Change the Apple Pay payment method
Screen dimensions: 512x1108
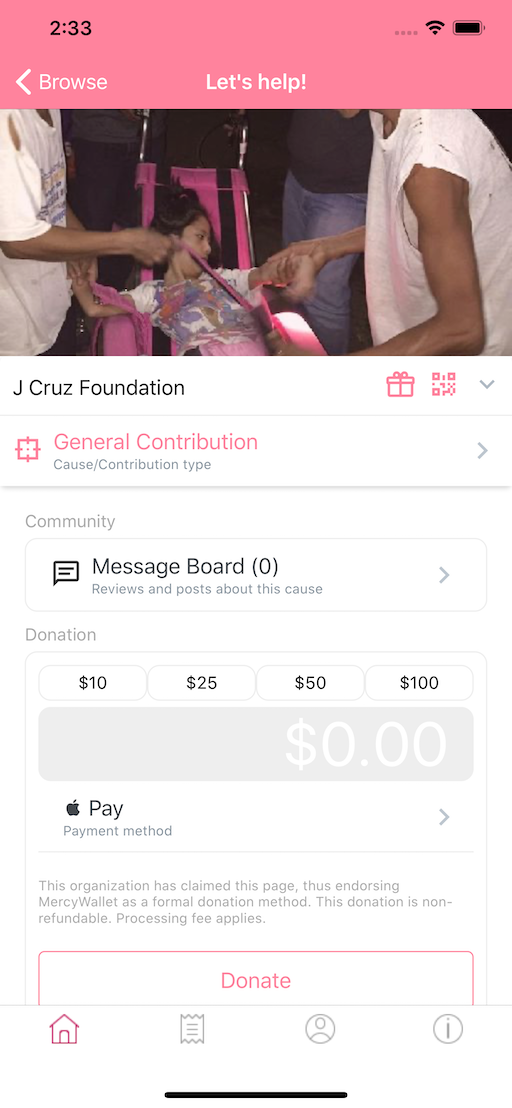[x=256, y=818]
